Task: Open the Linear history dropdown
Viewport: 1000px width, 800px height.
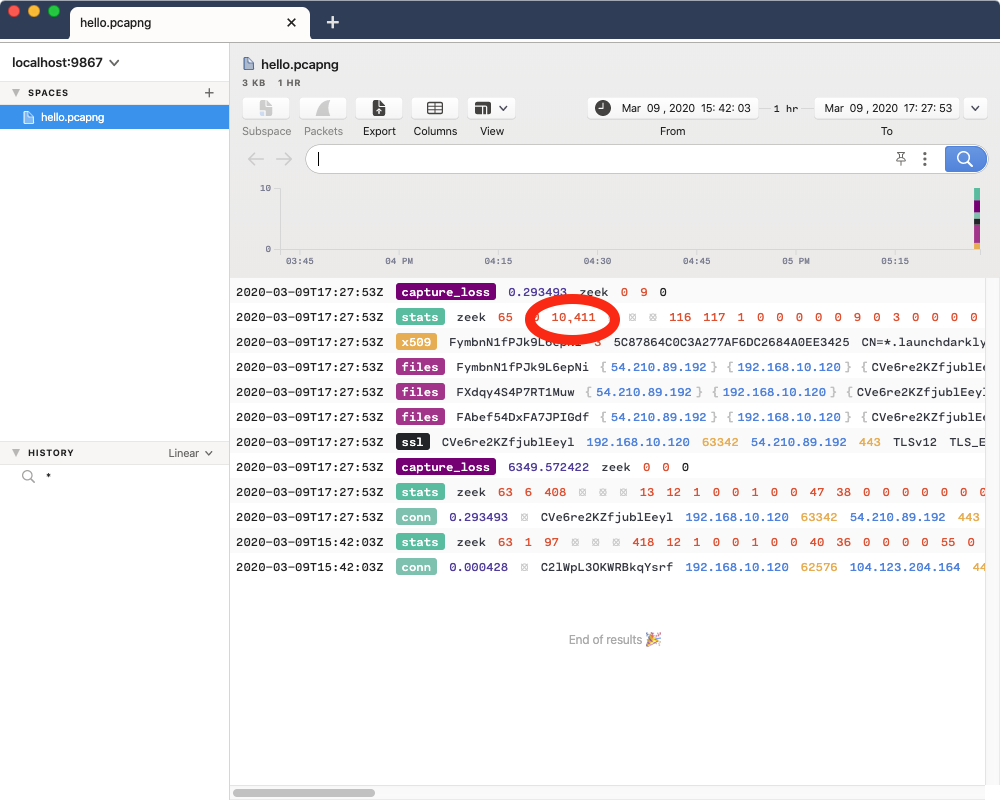Action: click(x=190, y=453)
